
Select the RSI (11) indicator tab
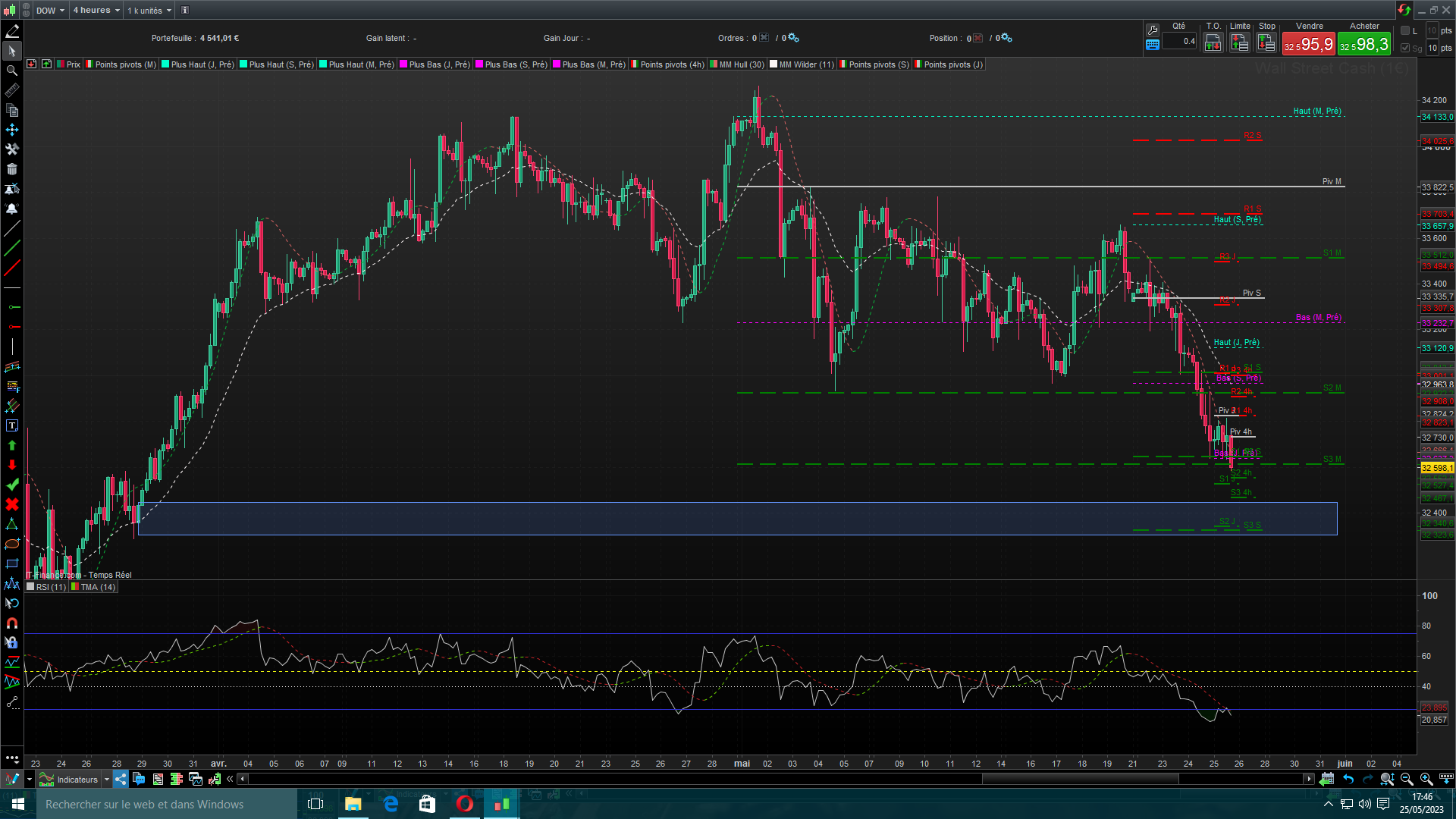(51, 587)
